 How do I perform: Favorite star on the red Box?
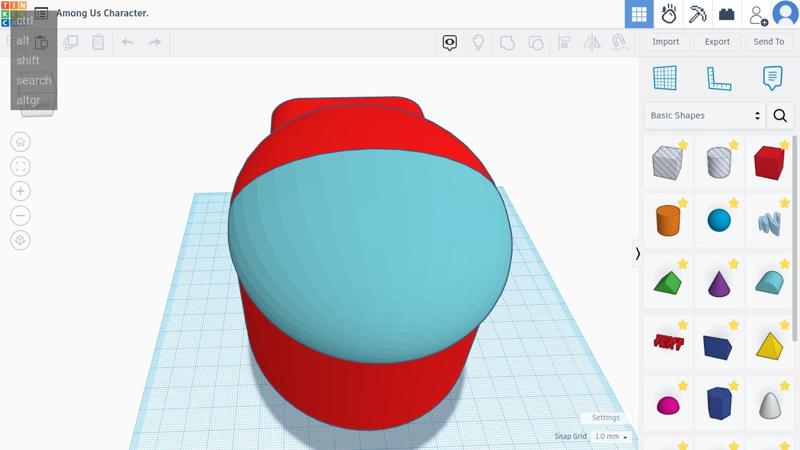point(785,145)
